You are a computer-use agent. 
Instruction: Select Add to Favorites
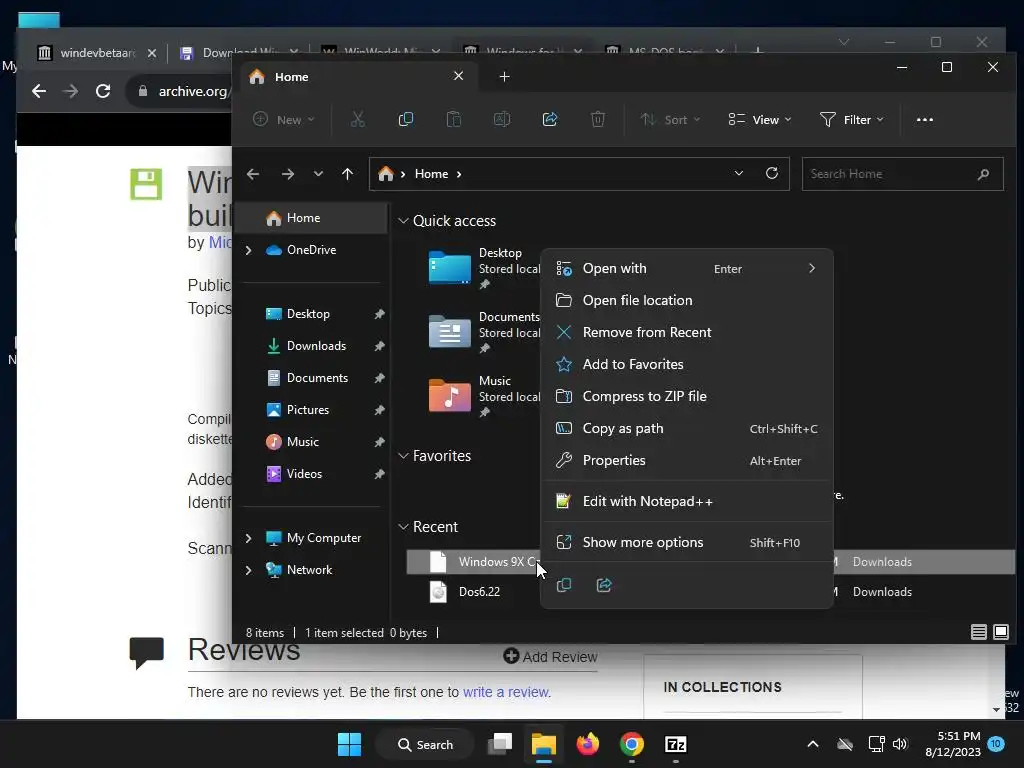click(686, 364)
